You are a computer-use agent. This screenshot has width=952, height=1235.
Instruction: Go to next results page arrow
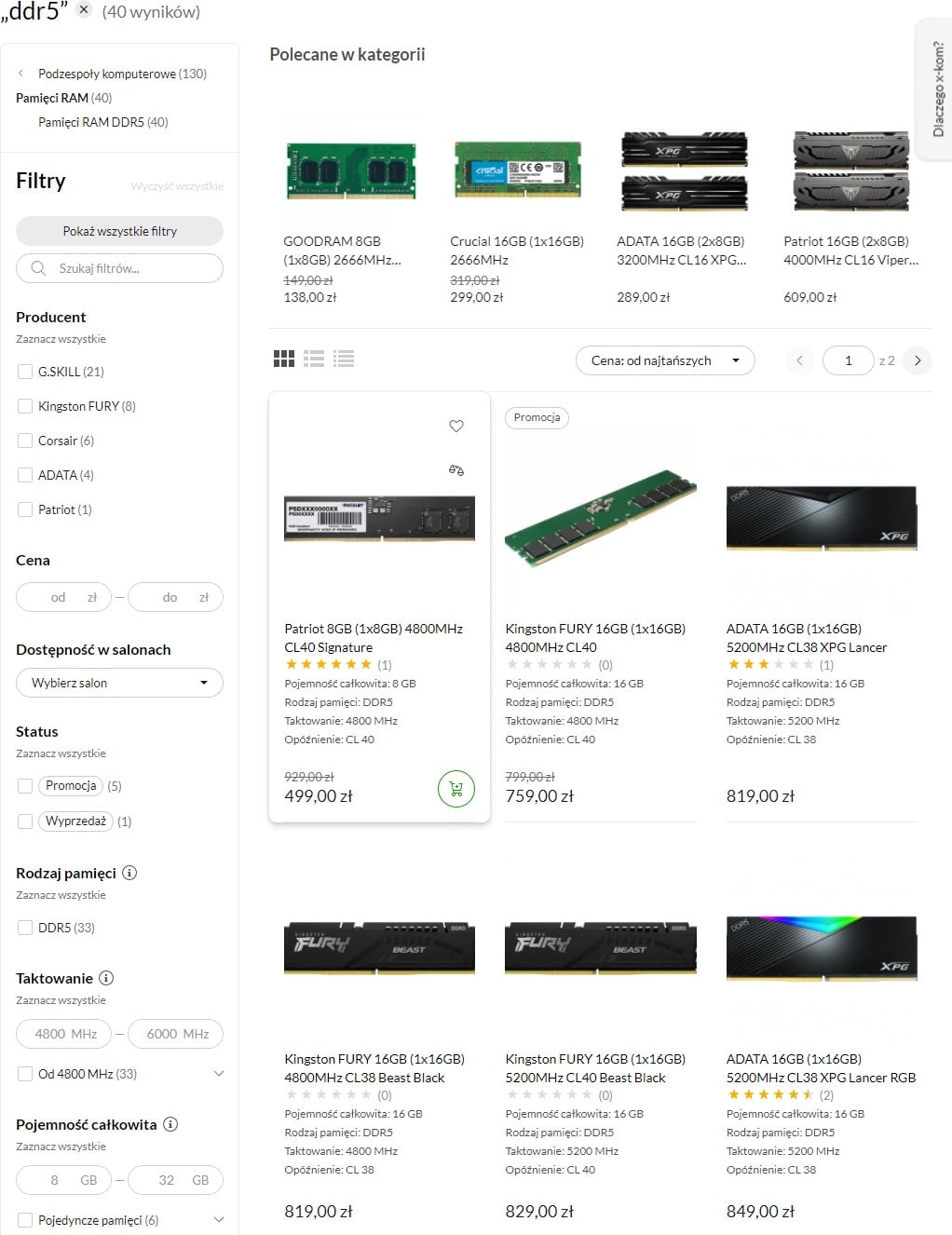click(918, 360)
